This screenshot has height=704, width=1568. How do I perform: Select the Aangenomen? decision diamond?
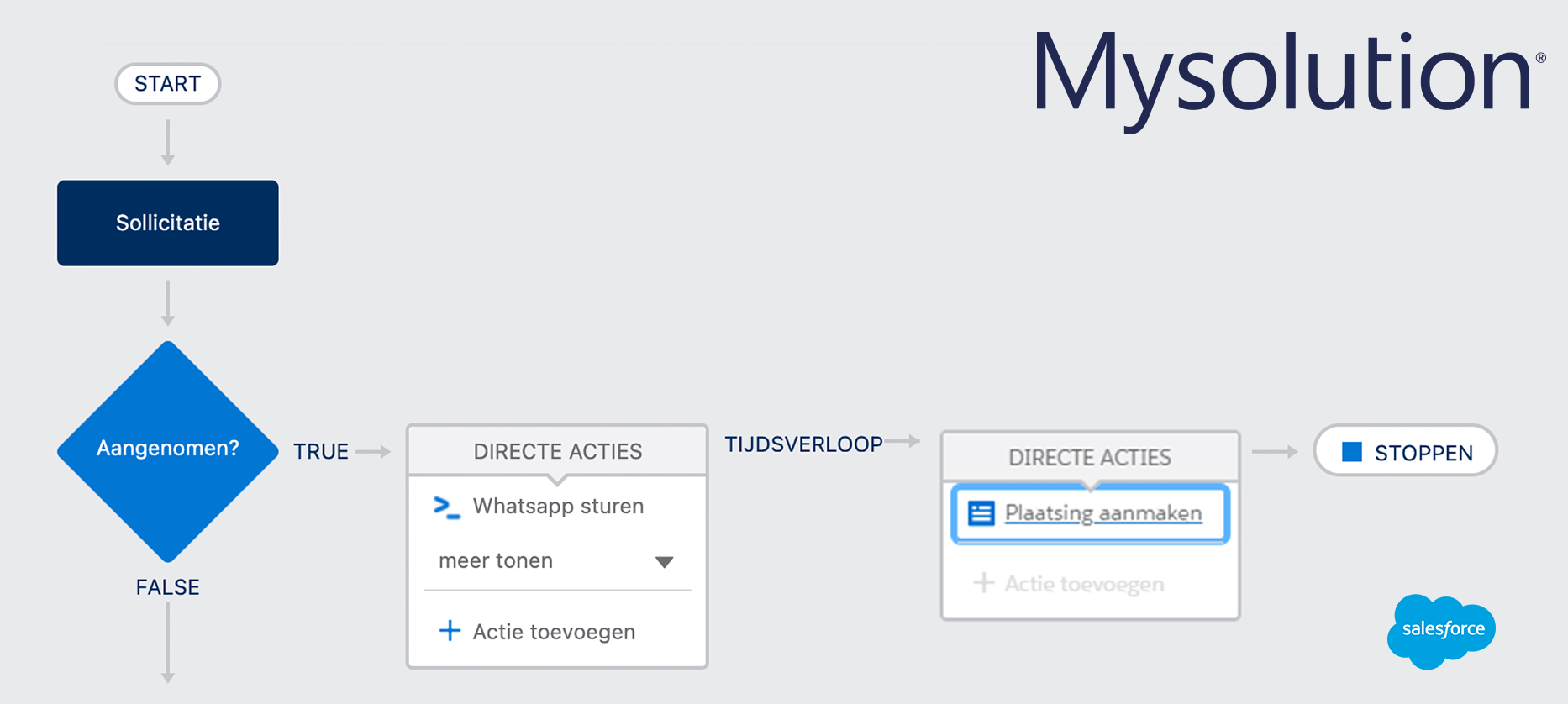click(x=168, y=450)
